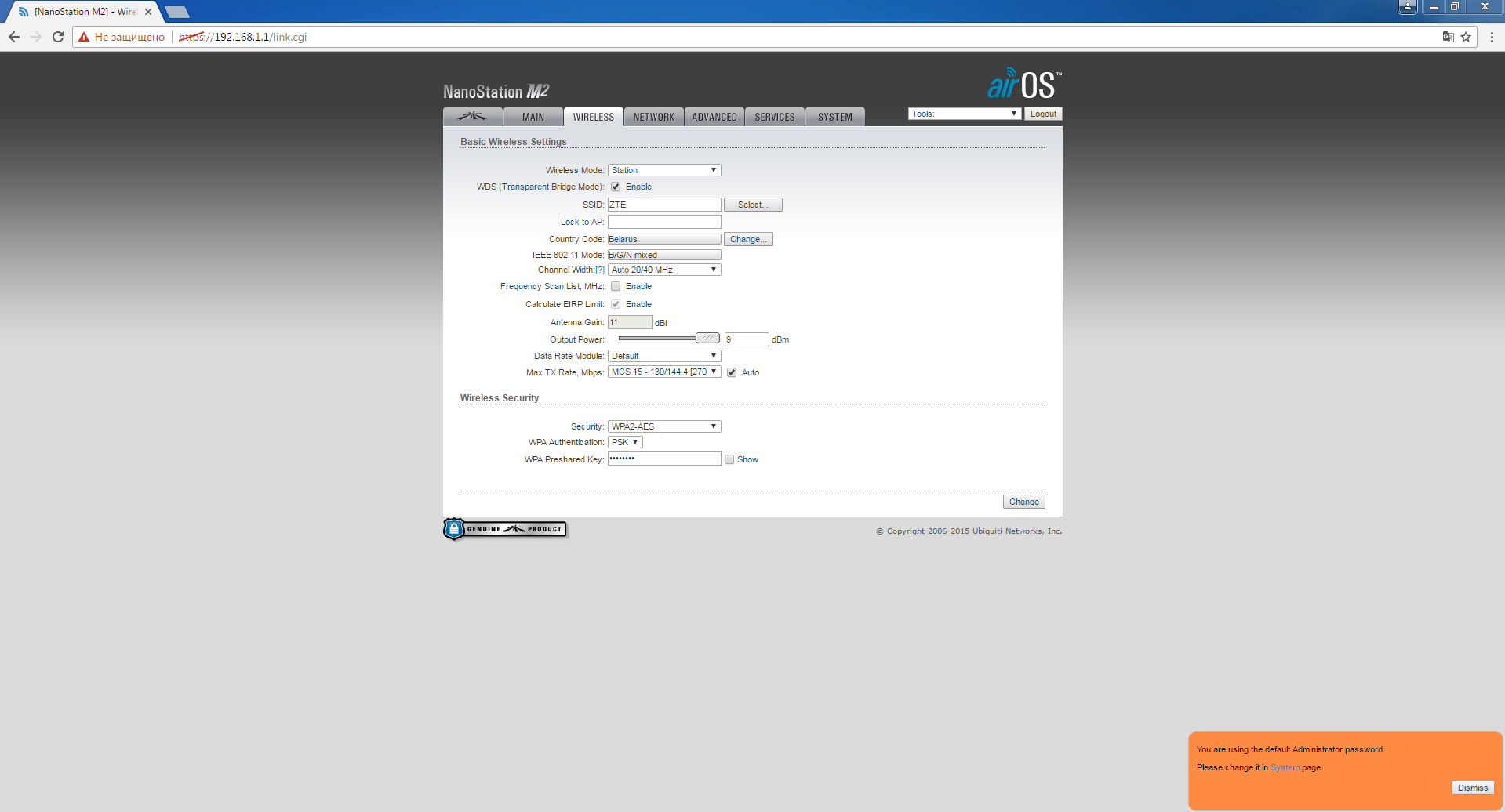1505x812 pixels.
Task: Click the Lock to AP input field
Action: click(664, 222)
